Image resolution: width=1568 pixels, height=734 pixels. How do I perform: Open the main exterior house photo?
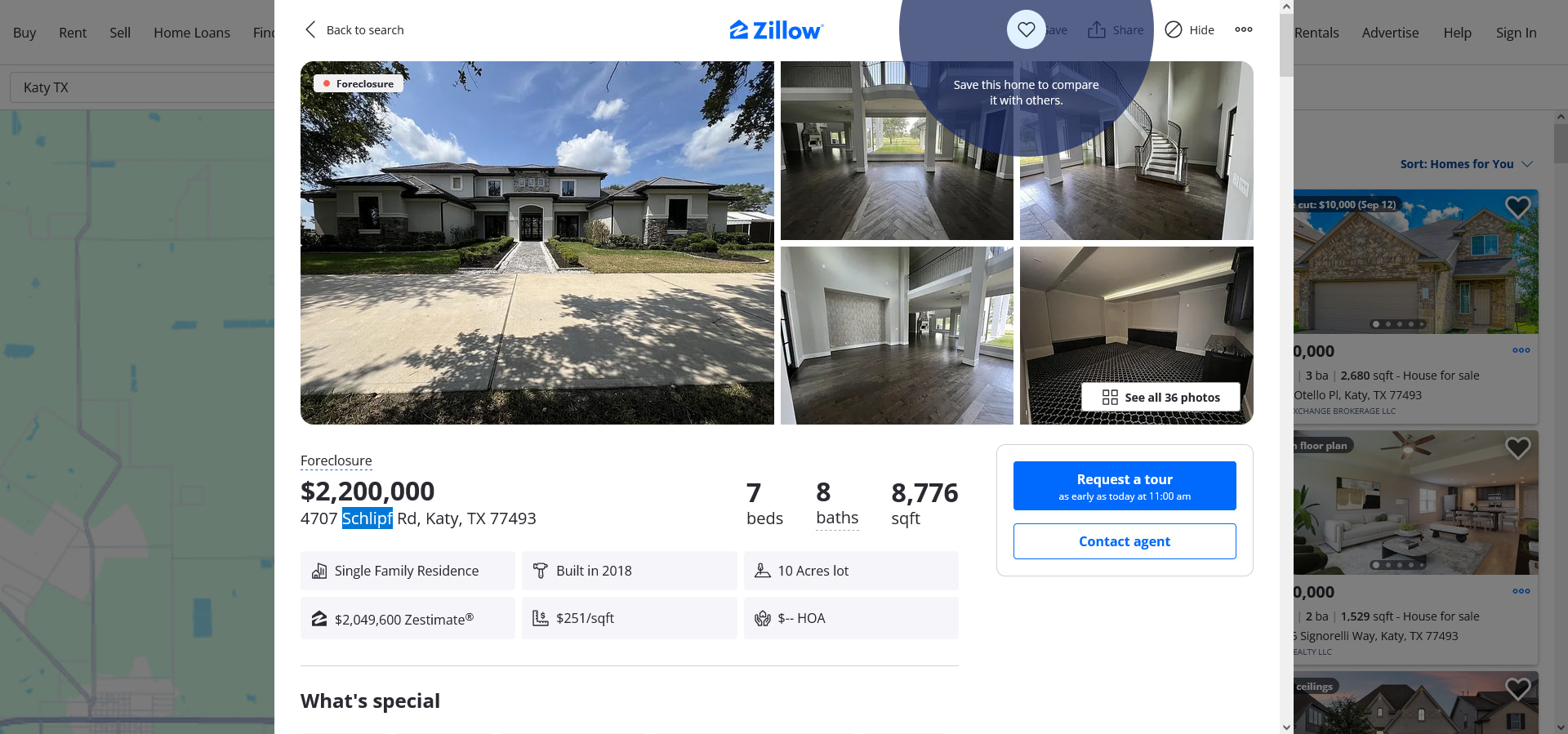point(537,242)
